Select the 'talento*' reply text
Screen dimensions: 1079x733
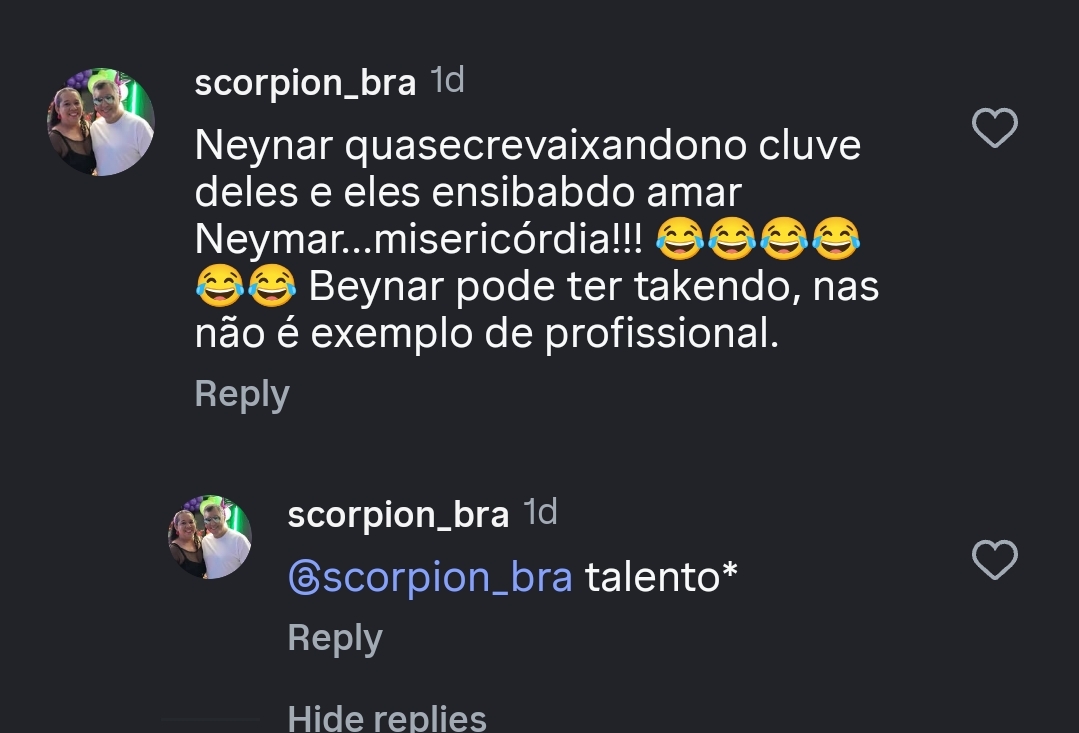661,577
